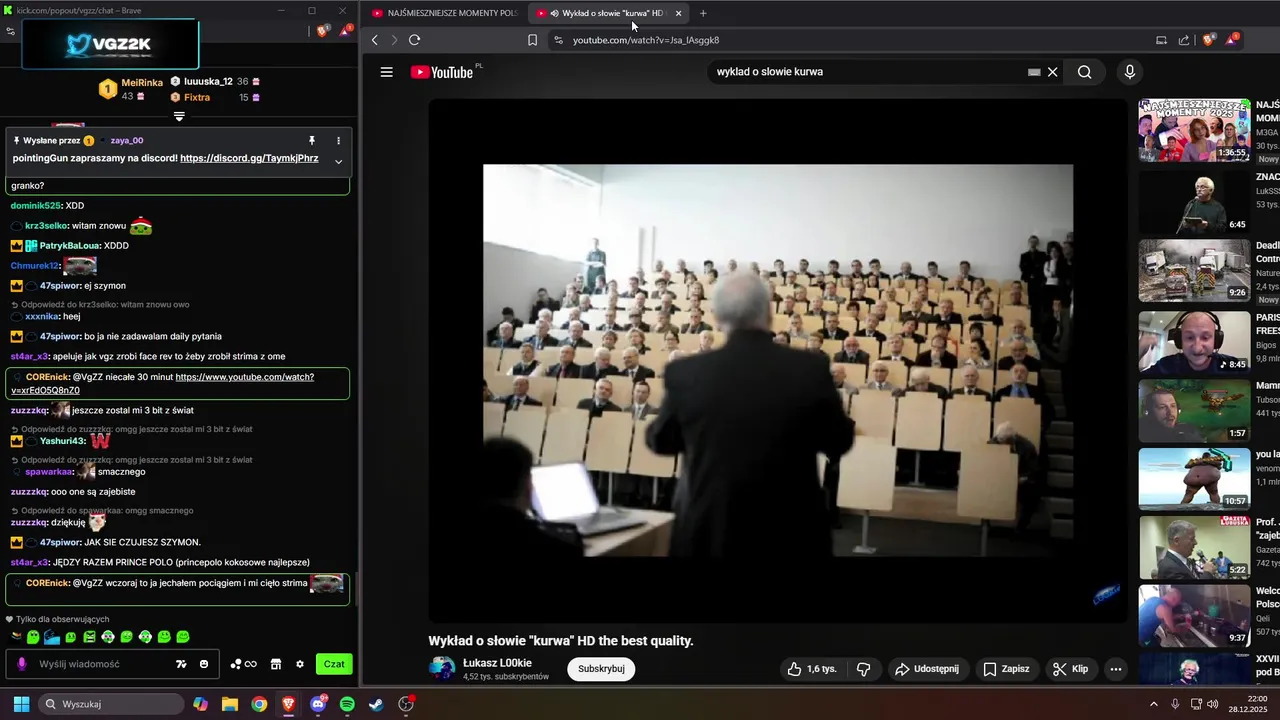1280x720 pixels.
Task: Open Łukasz L00kie channel name
Action: (x=497, y=663)
